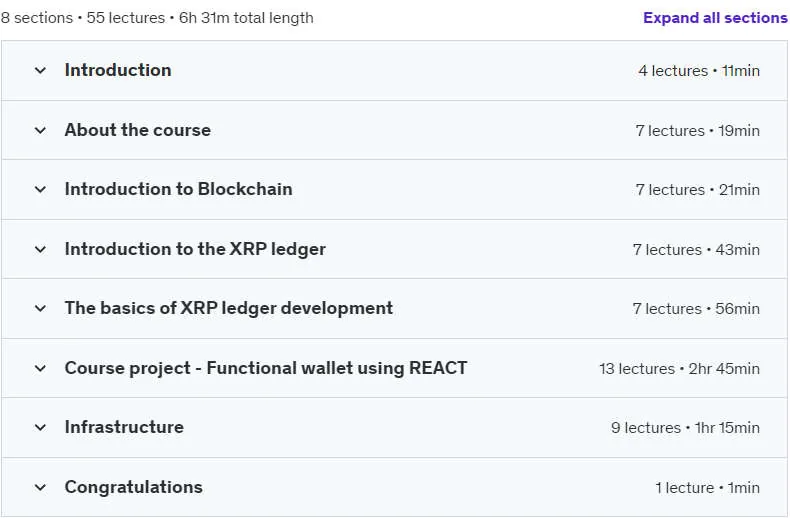The image size is (790, 518).
Task: Click the 4 lectures 11min label
Action: coord(699,71)
